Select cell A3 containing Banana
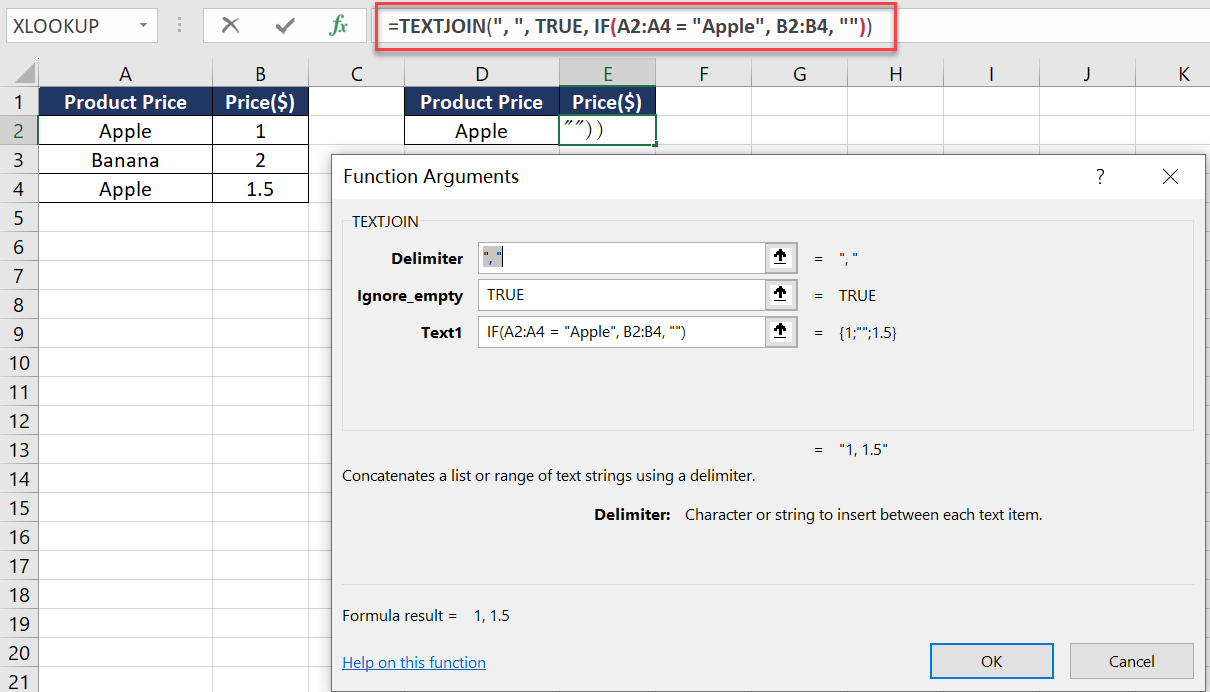 click(125, 160)
